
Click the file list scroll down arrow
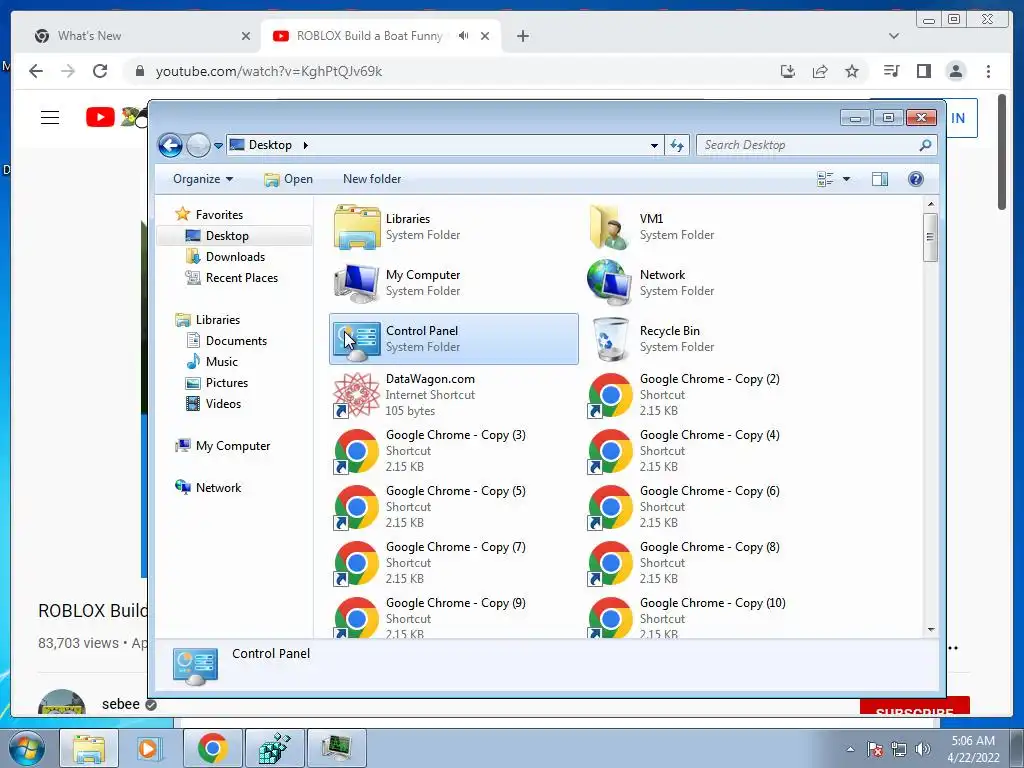click(931, 630)
